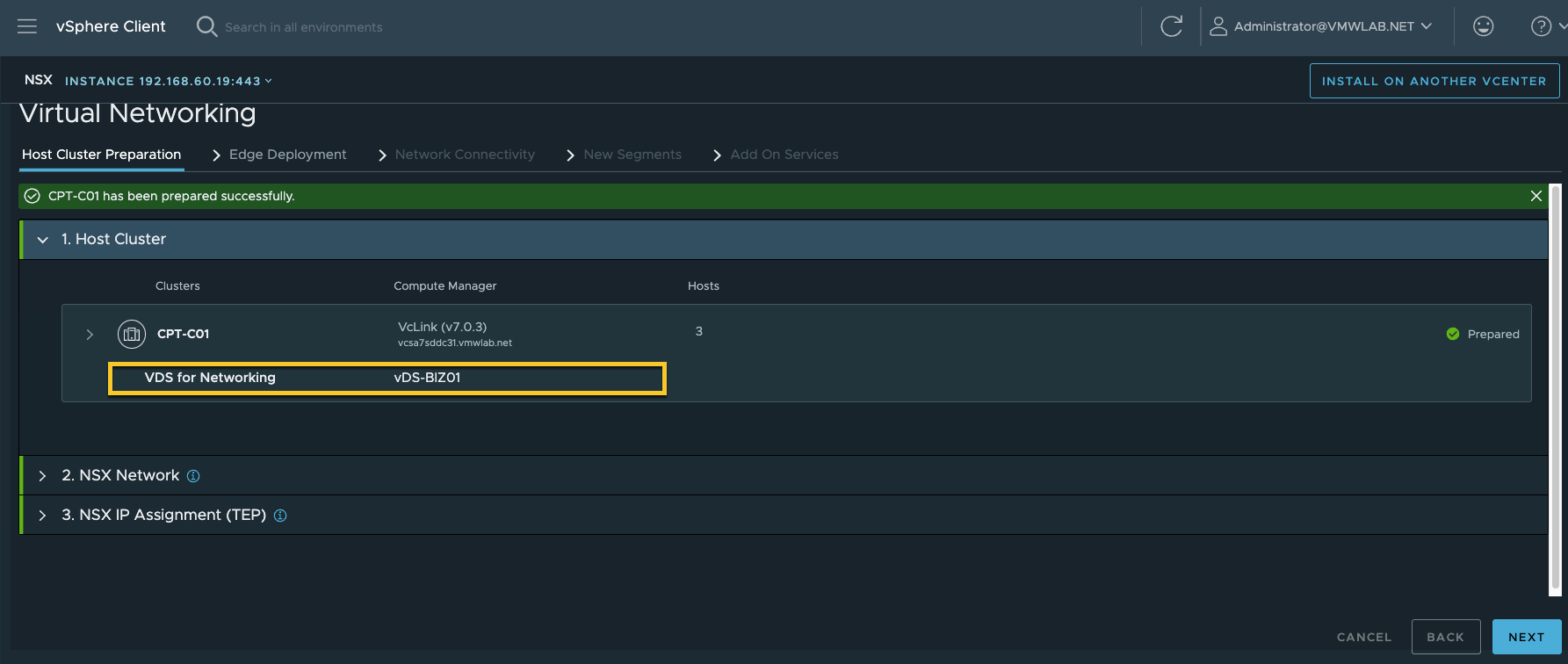Click the success checkmark icon in banner

click(33, 196)
